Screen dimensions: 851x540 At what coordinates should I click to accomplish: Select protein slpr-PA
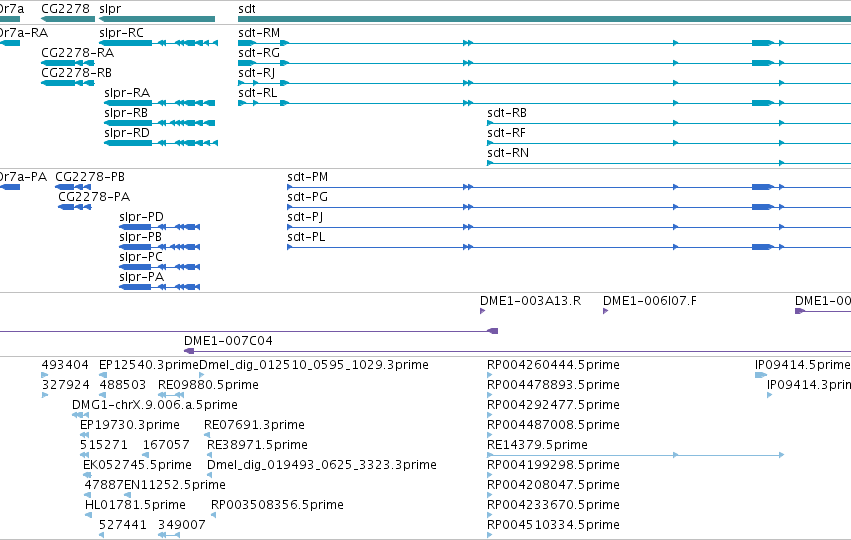(x=142, y=277)
